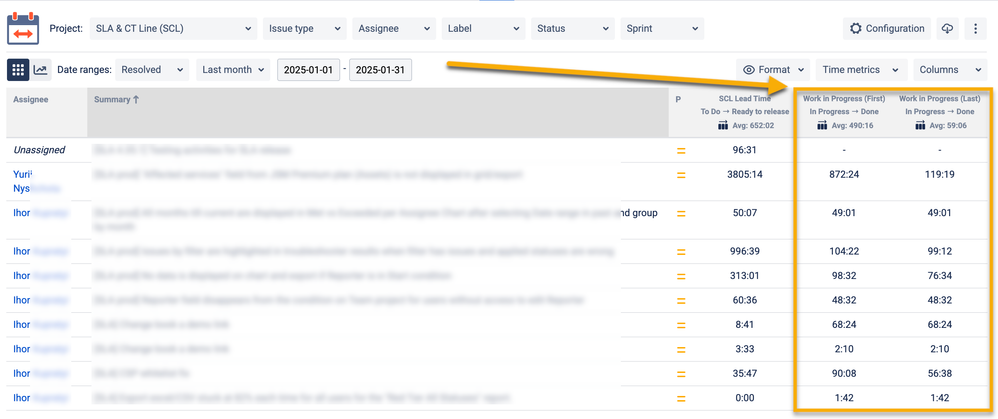This screenshot has width=998, height=419.
Task: Click chart icon beside Avg: 59:06
Action: (920, 125)
